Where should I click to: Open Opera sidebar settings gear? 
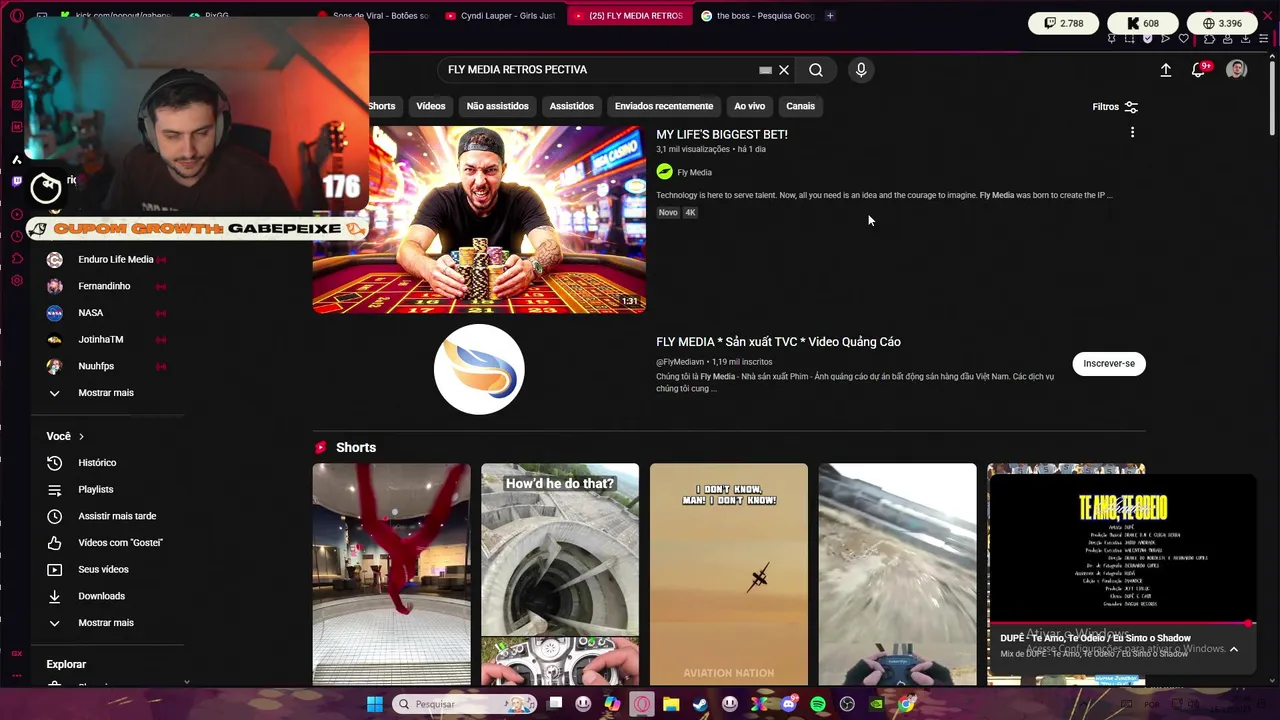[17, 281]
